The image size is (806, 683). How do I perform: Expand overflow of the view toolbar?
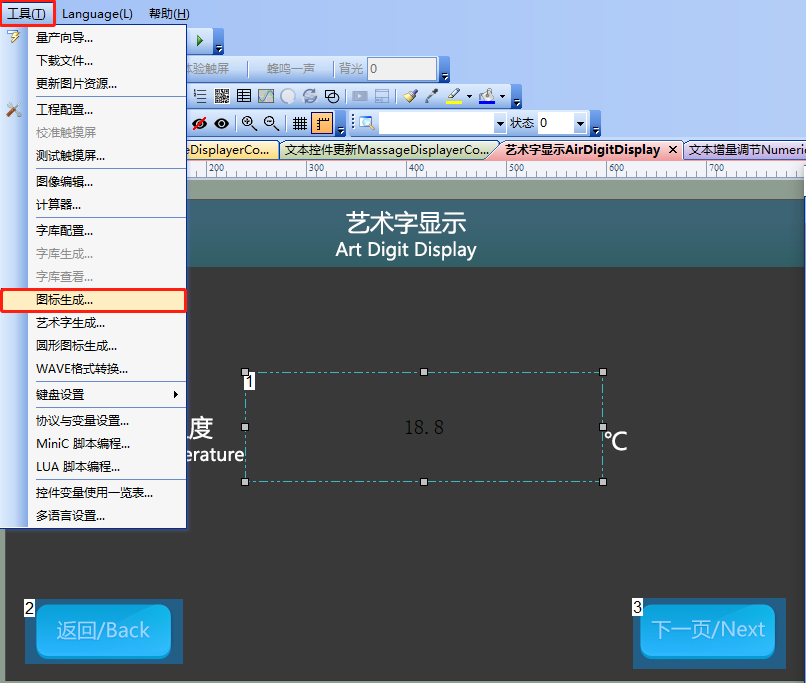click(x=341, y=124)
